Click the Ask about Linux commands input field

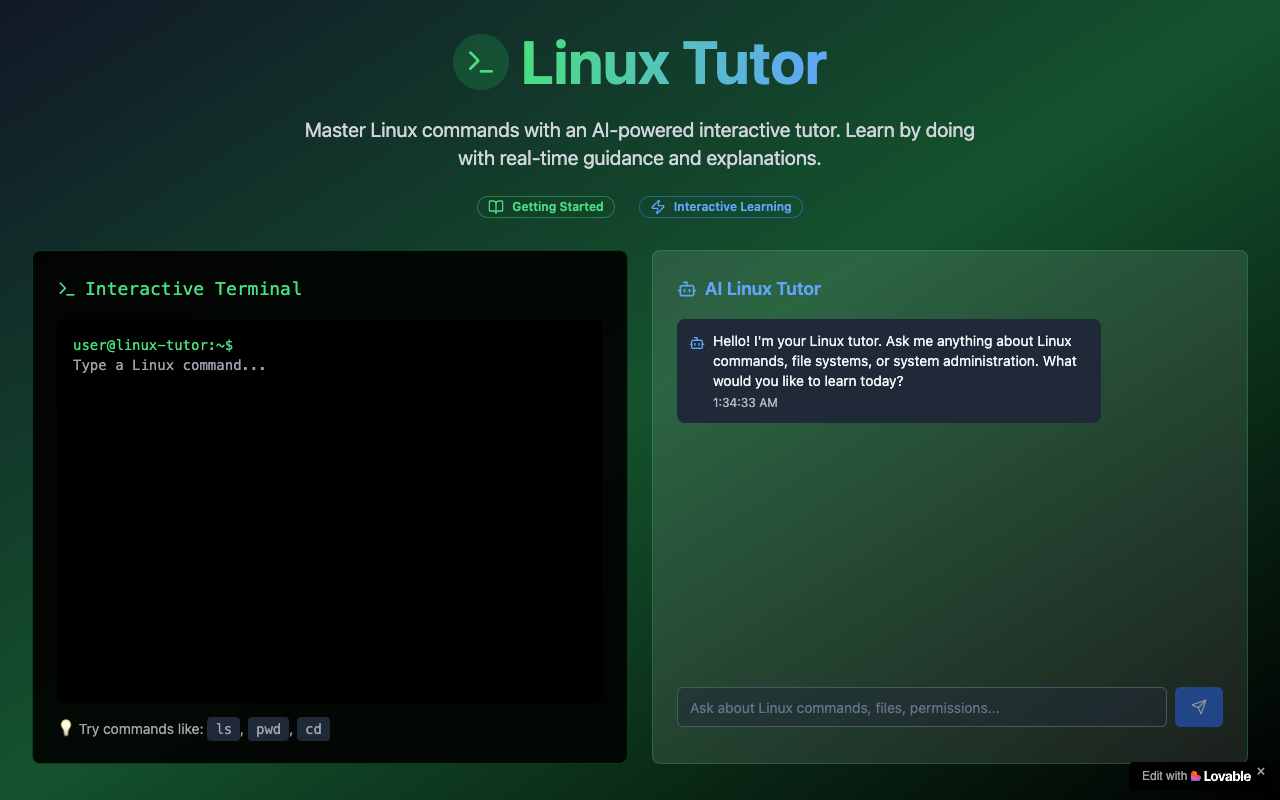coord(921,707)
